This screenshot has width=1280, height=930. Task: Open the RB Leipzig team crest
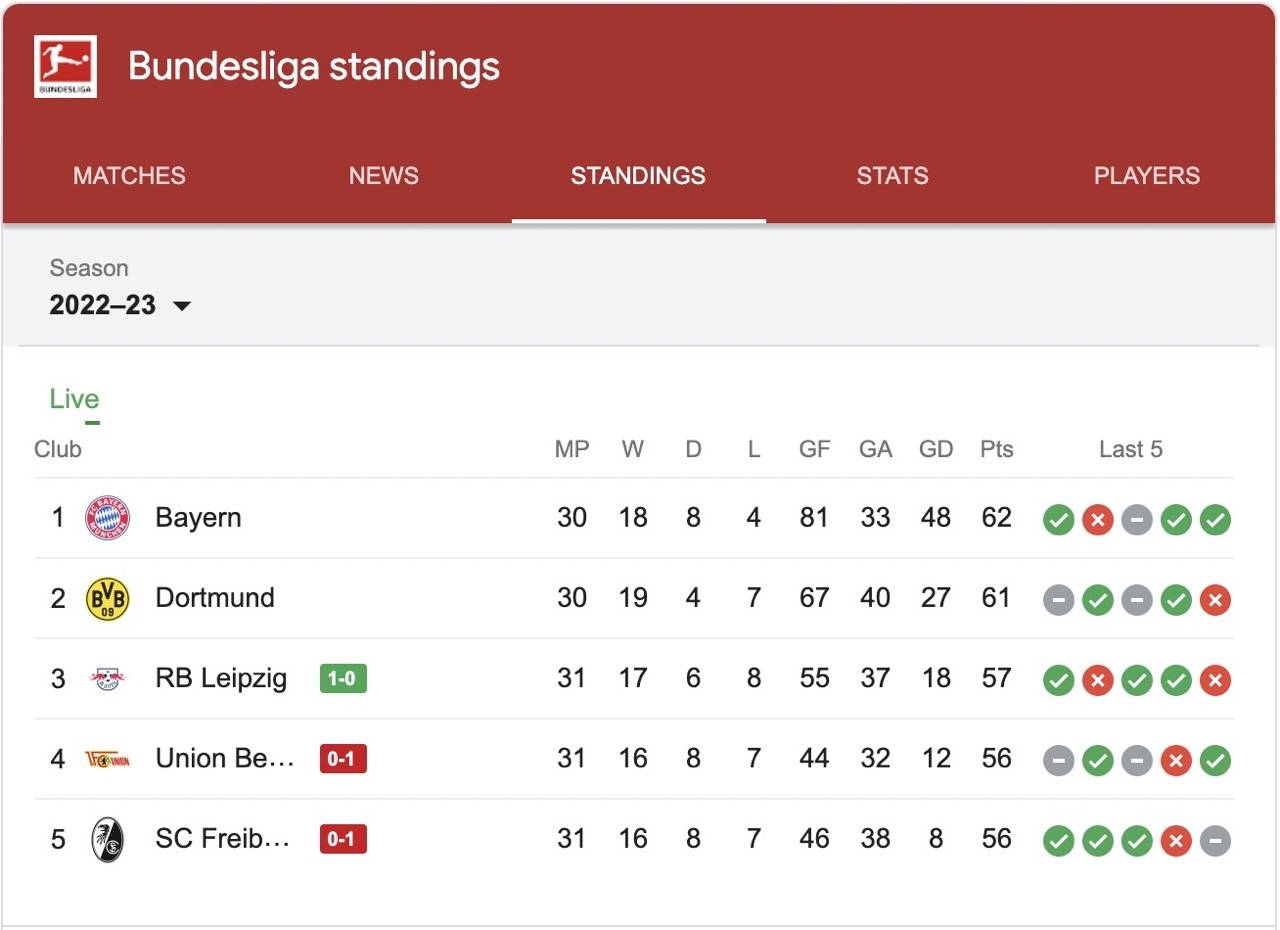[109, 678]
